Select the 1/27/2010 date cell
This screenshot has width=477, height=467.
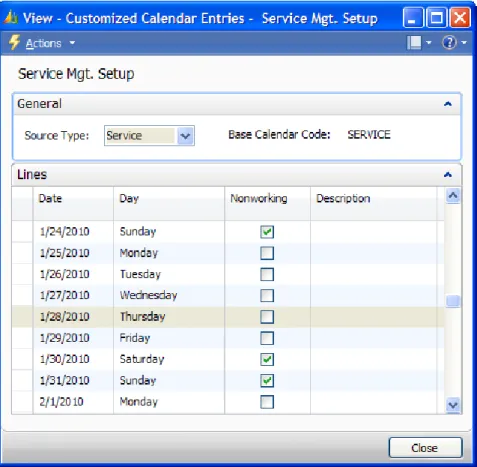(x=73, y=295)
